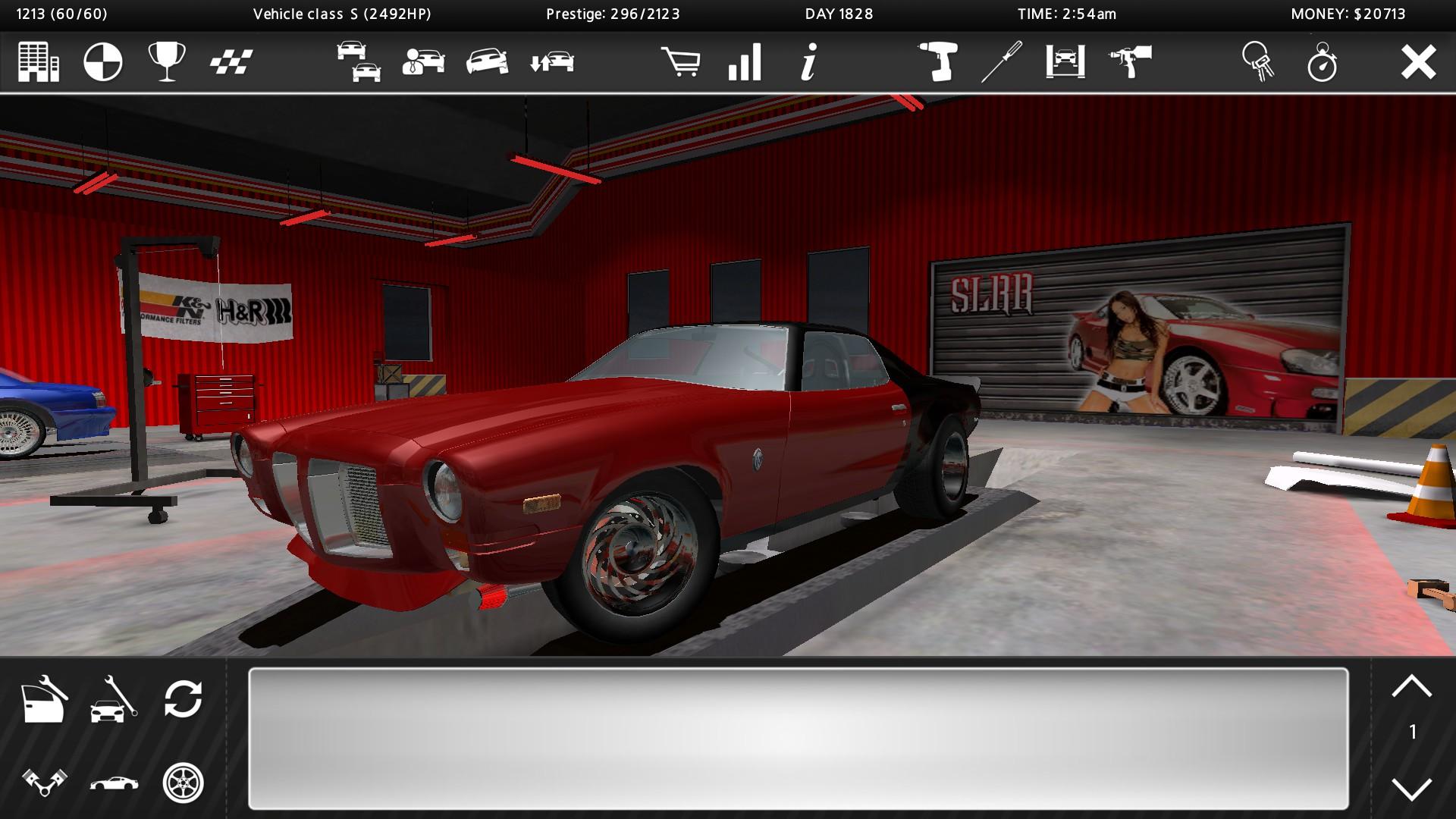Screen dimensions: 1456x819
Task: Click the stopwatch icon
Action: 1323,61
